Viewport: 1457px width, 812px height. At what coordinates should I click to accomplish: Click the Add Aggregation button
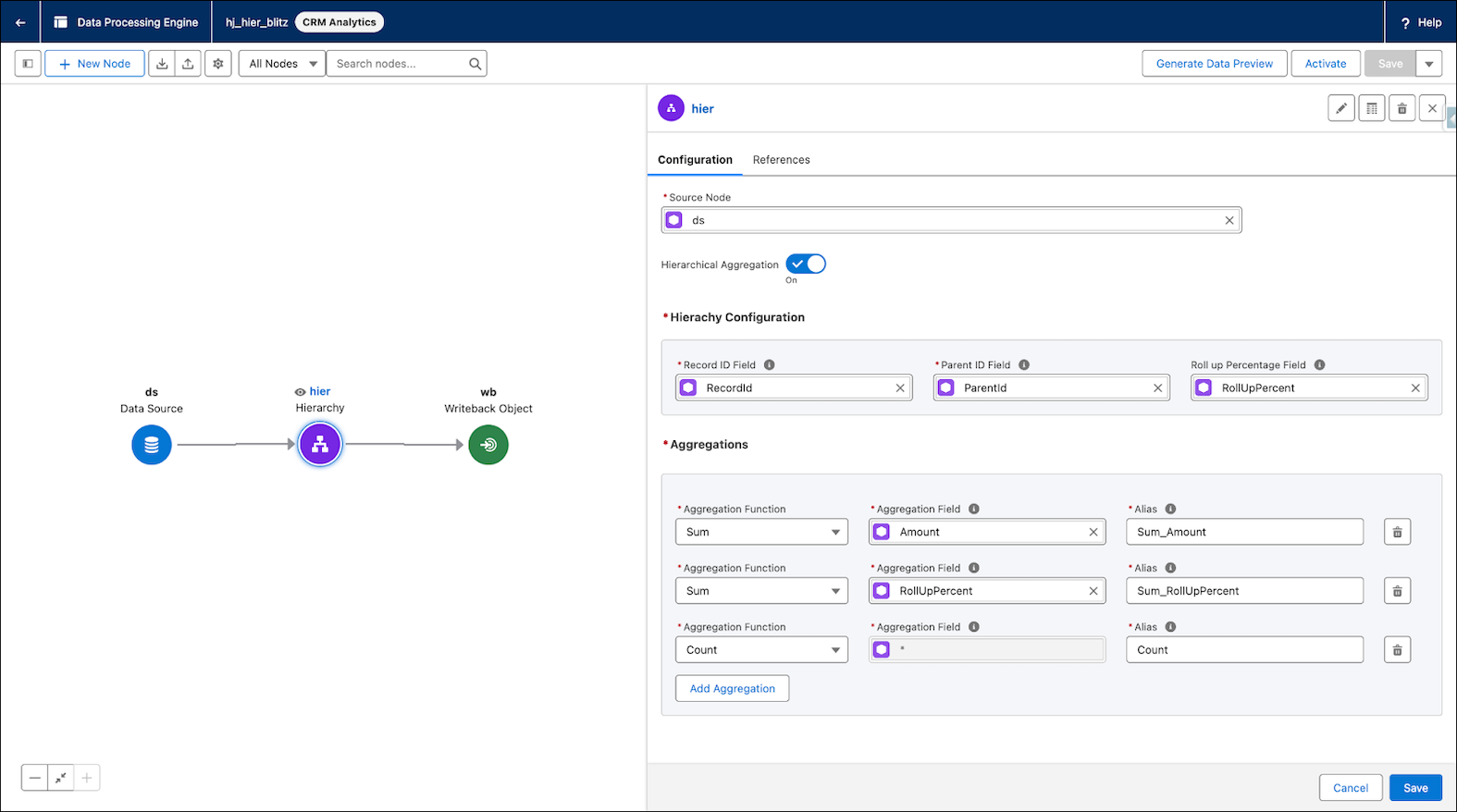click(732, 688)
